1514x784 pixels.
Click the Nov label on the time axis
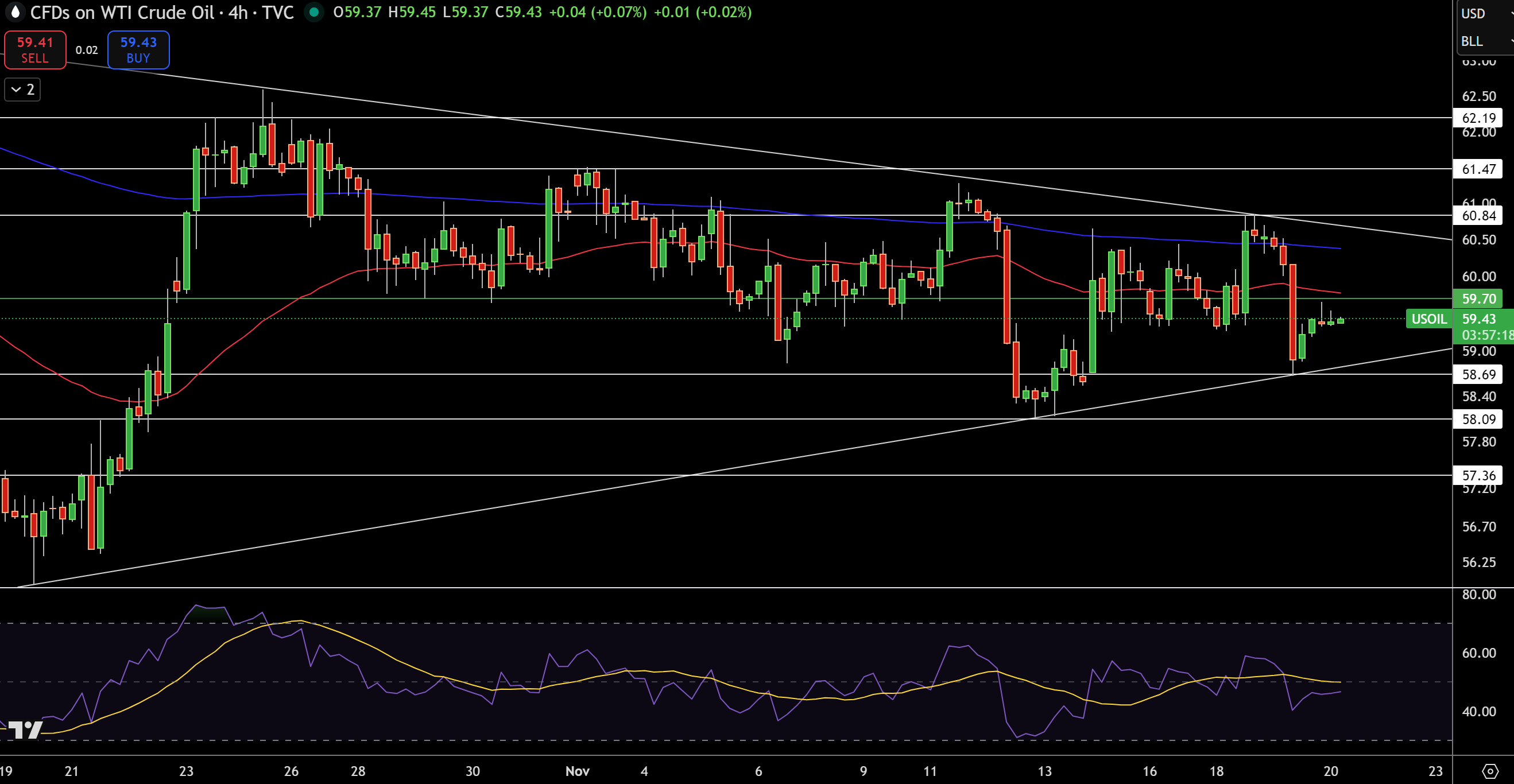[578, 771]
